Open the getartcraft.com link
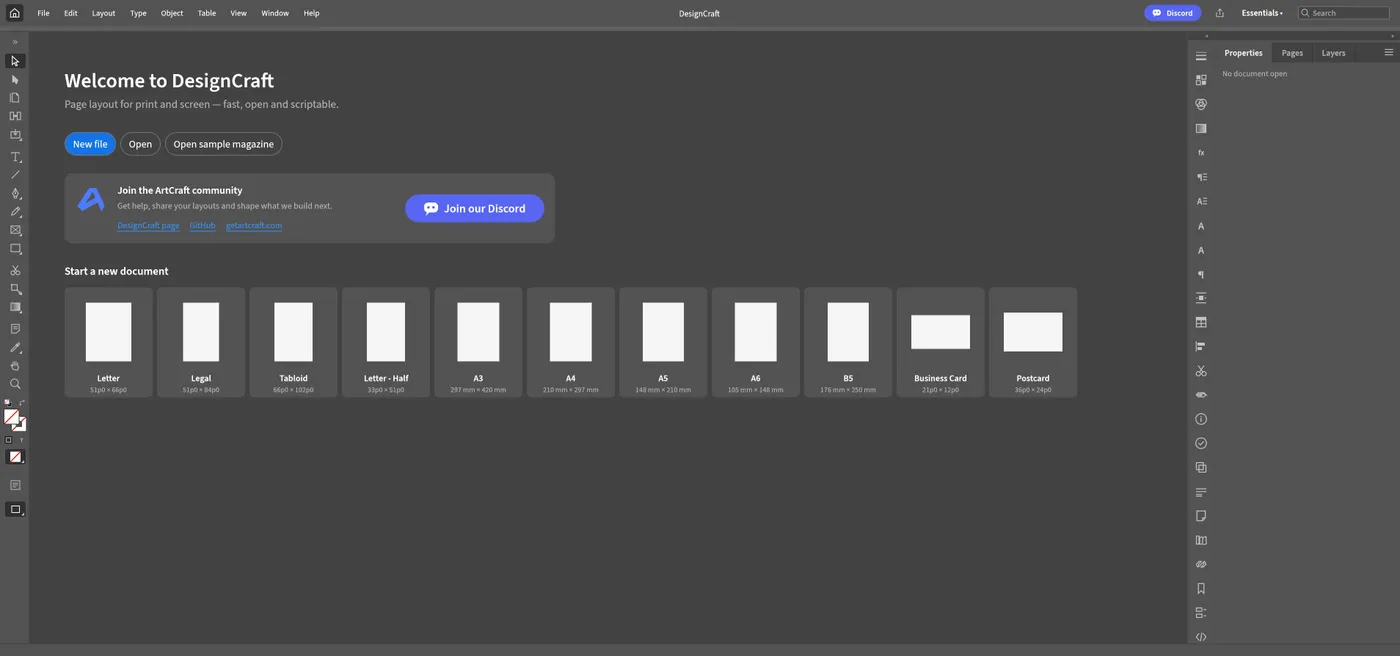 tap(254, 226)
